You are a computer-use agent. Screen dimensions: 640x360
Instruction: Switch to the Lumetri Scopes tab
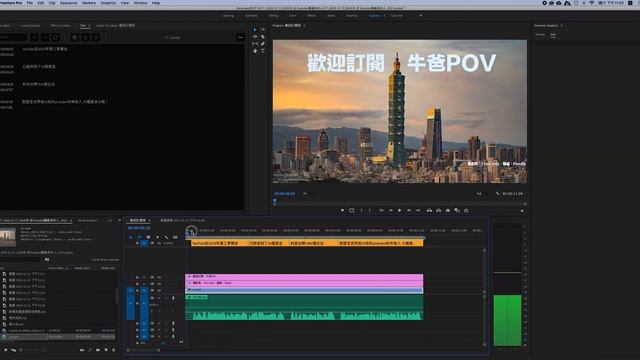click(30, 25)
